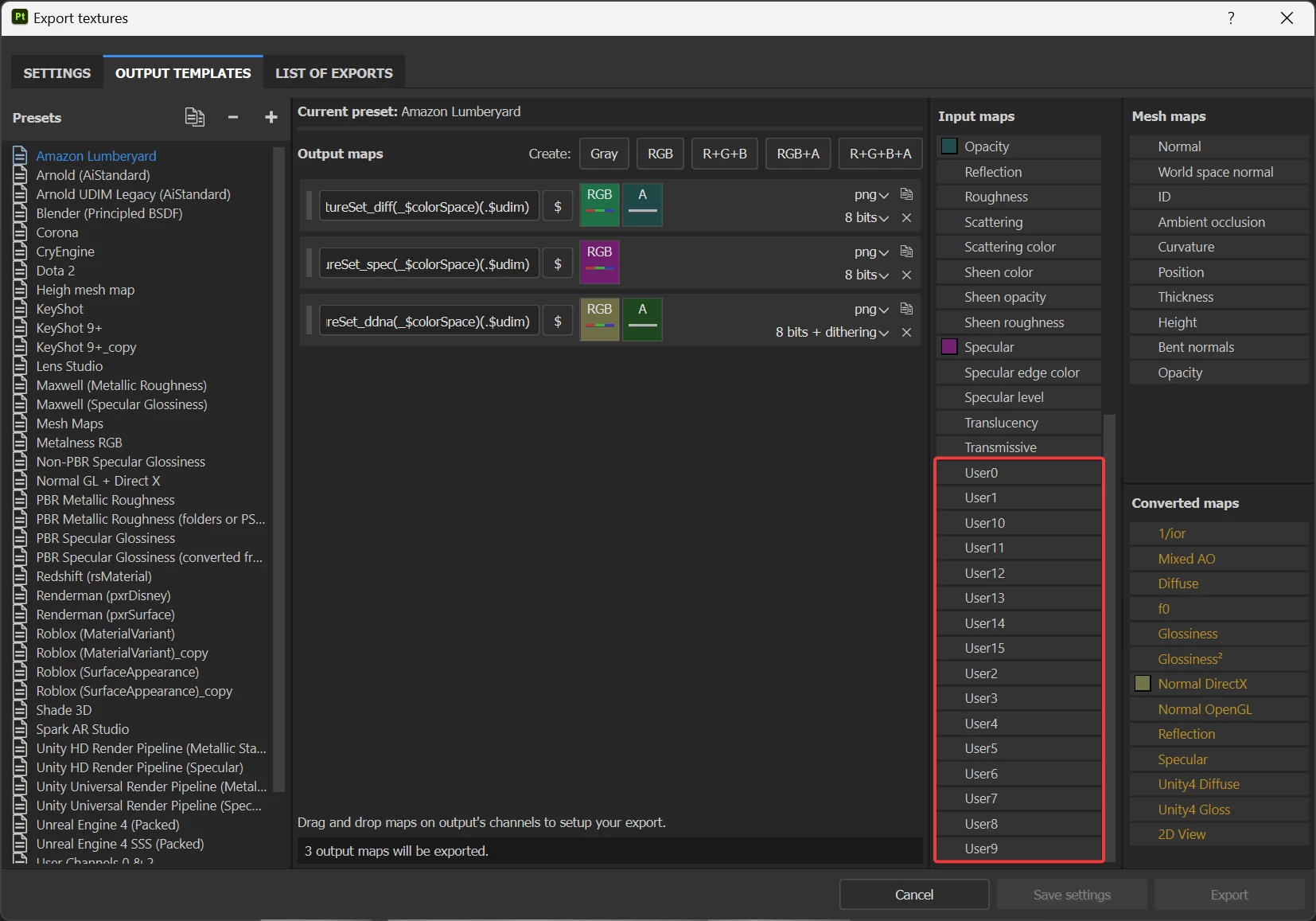Click the Redshift (rsMaterial) preset file icon
The image size is (1316, 921).
click(x=21, y=576)
